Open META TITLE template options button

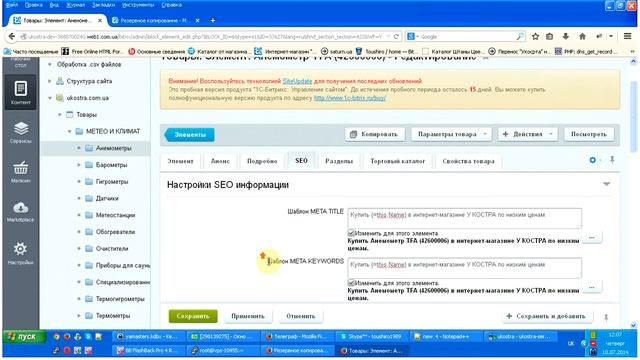[591, 238]
